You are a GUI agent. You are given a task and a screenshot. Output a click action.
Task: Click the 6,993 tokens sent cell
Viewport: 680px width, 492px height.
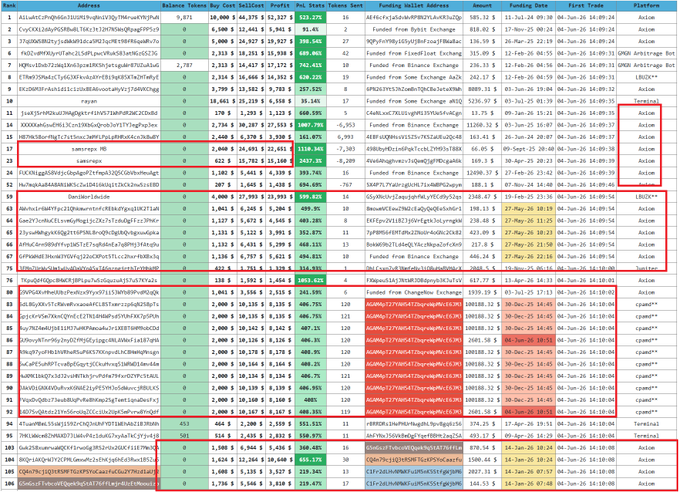point(346,137)
